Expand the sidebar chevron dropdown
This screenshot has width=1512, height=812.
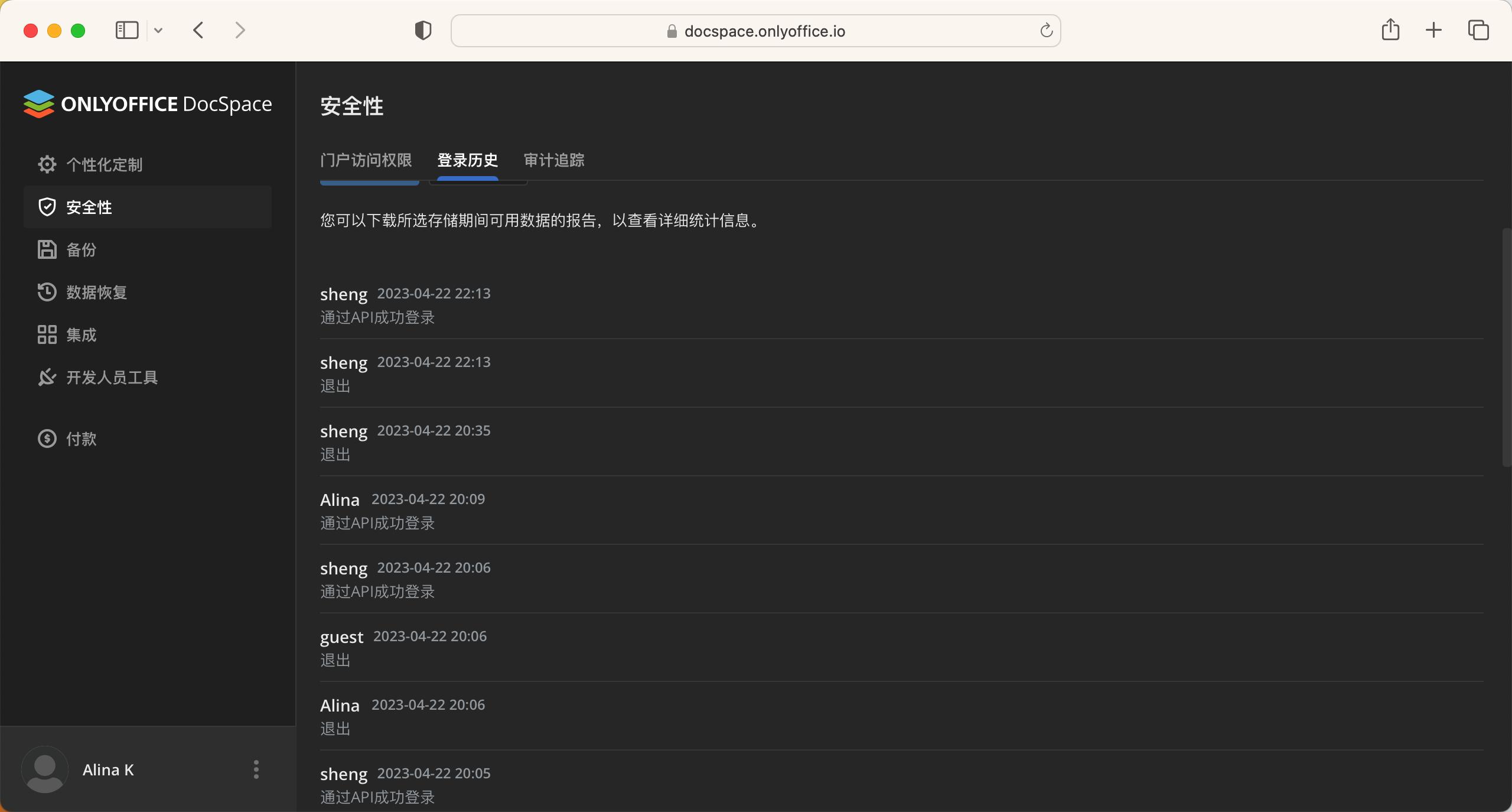point(158,30)
